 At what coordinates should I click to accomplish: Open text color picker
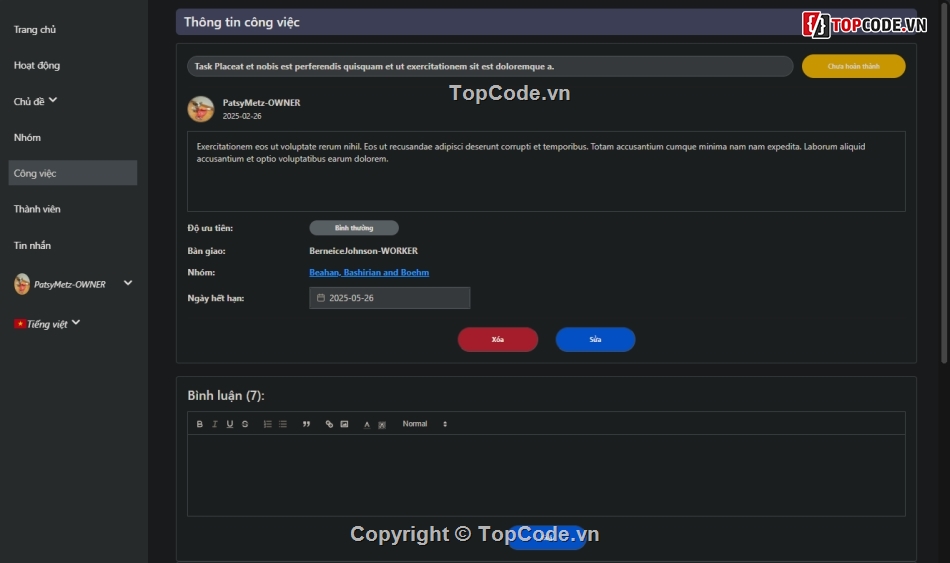(367, 424)
